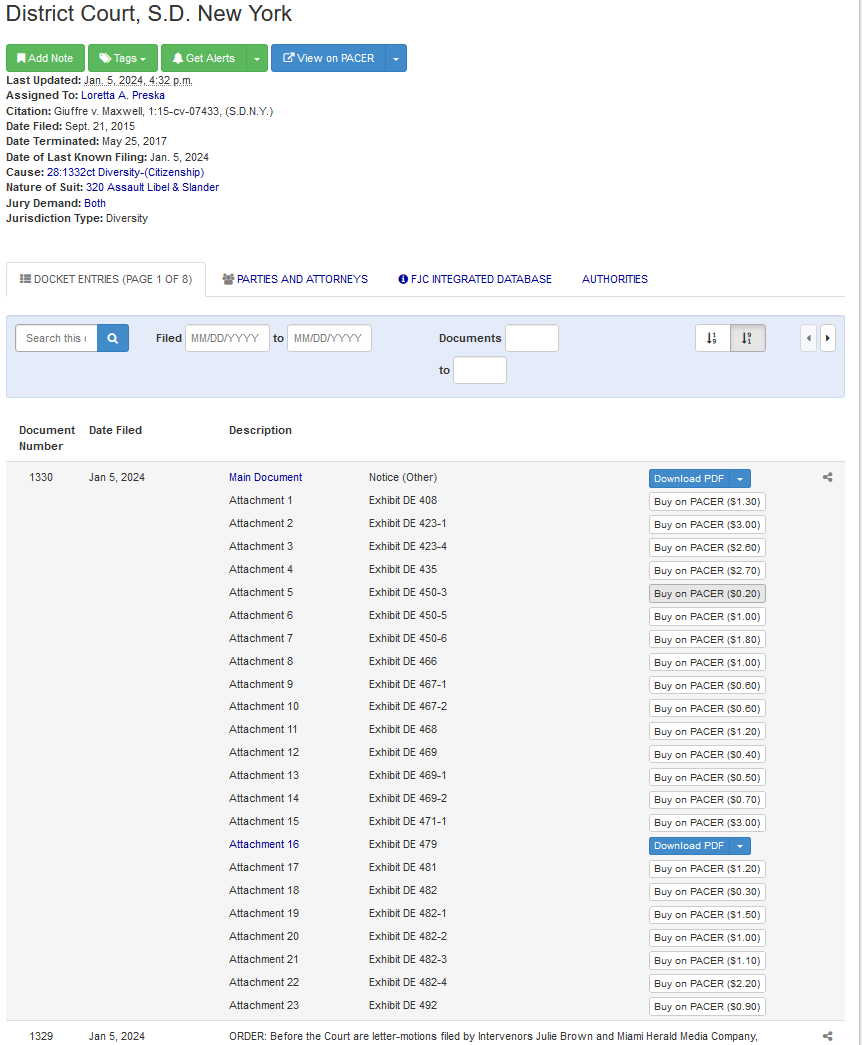Buy Attachment 18 on PACER ($0.30)
The width and height of the screenshot is (862, 1045).
point(707,892)
